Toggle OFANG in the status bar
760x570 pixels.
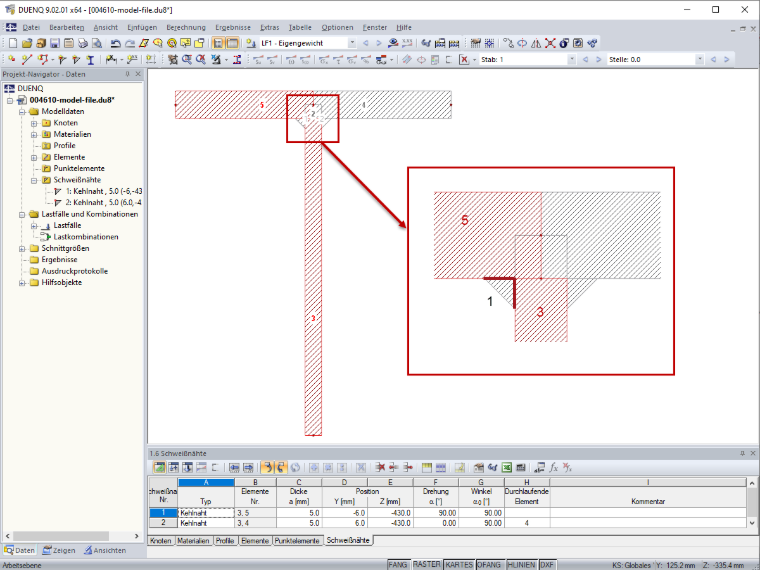(x=489, y=565)
